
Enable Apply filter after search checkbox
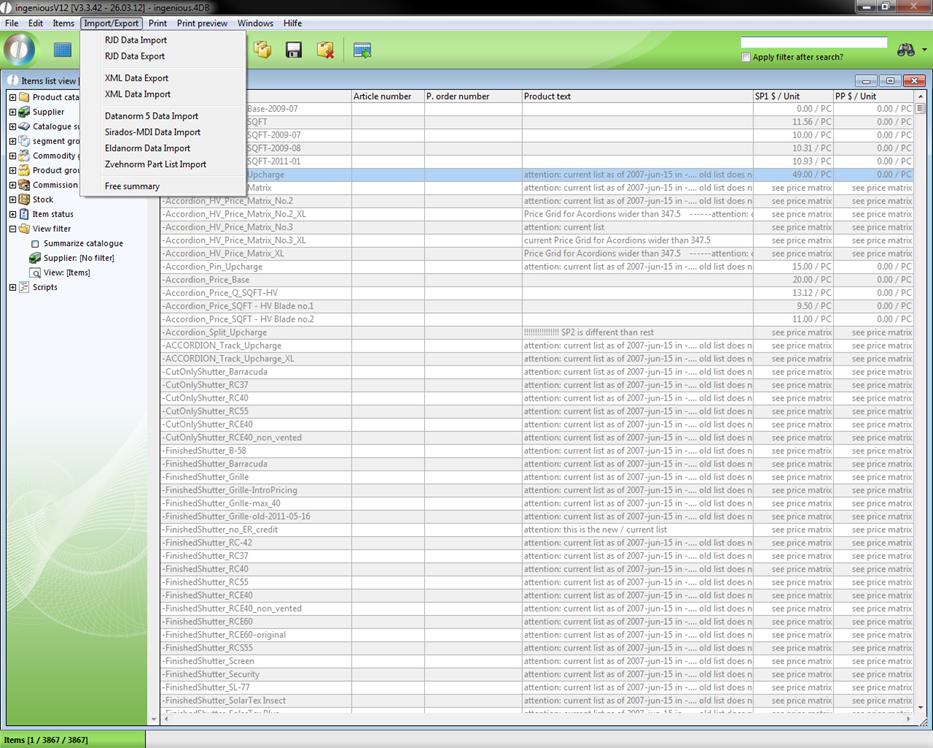(746, 58)
